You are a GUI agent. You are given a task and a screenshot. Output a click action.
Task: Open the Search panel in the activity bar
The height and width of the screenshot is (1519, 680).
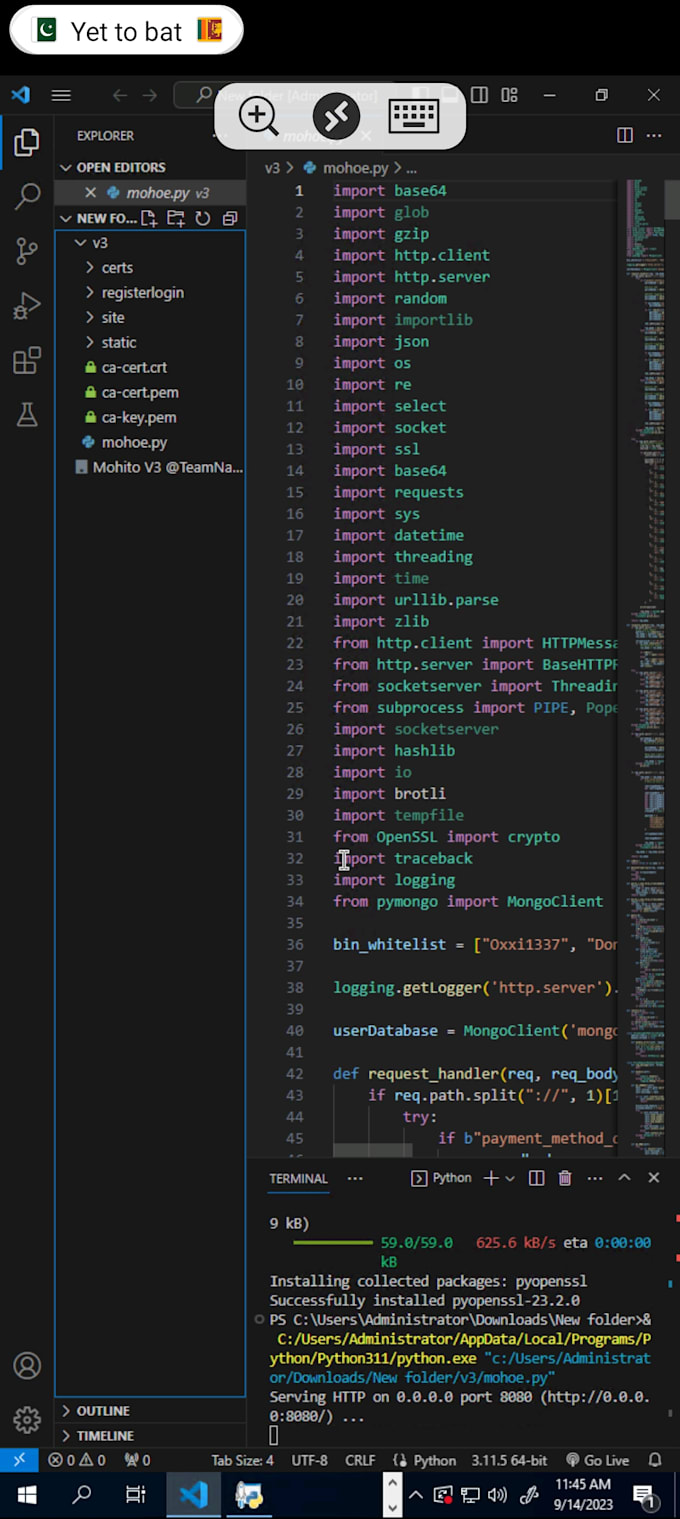27,197
